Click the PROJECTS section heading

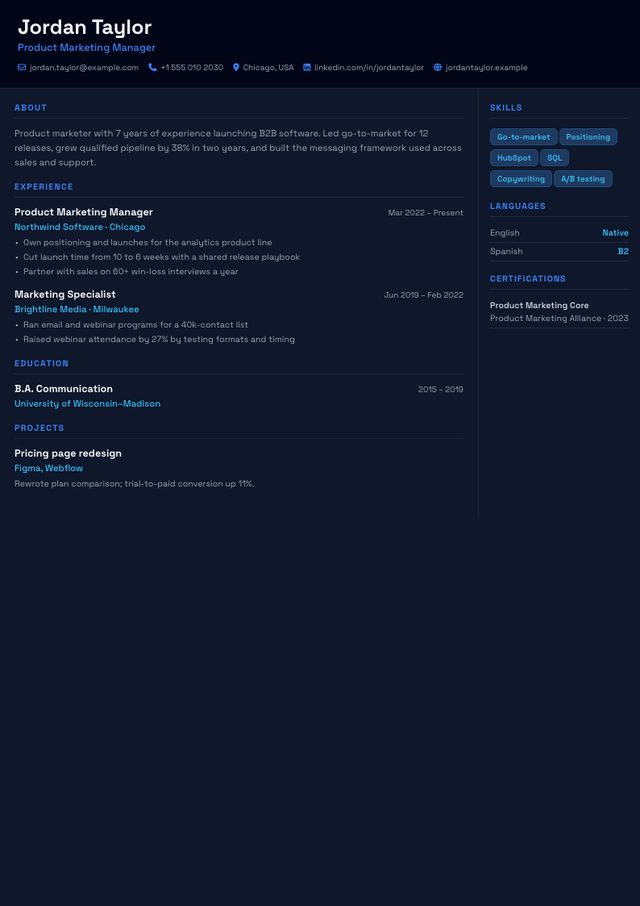(39, 428)
